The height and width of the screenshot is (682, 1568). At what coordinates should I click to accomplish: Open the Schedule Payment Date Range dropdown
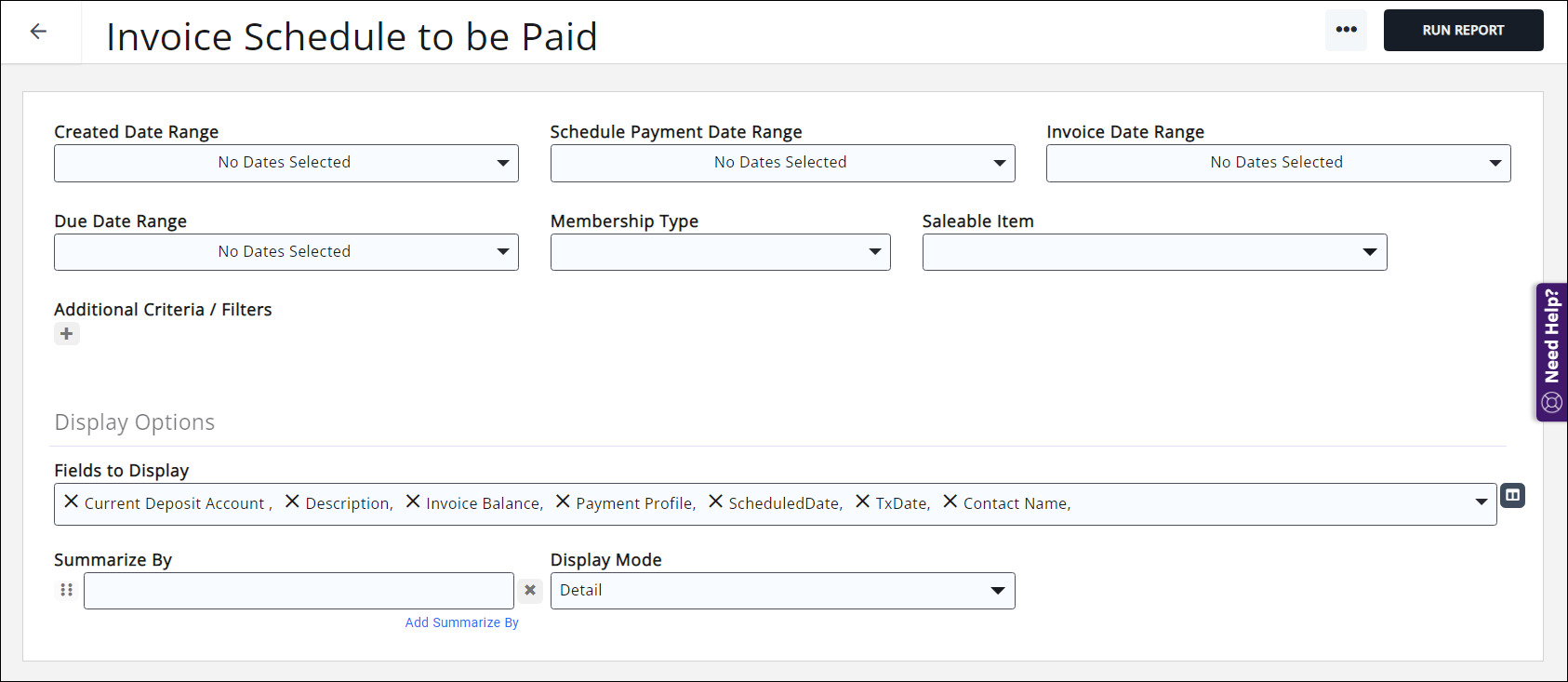click(x=782, y=163)
